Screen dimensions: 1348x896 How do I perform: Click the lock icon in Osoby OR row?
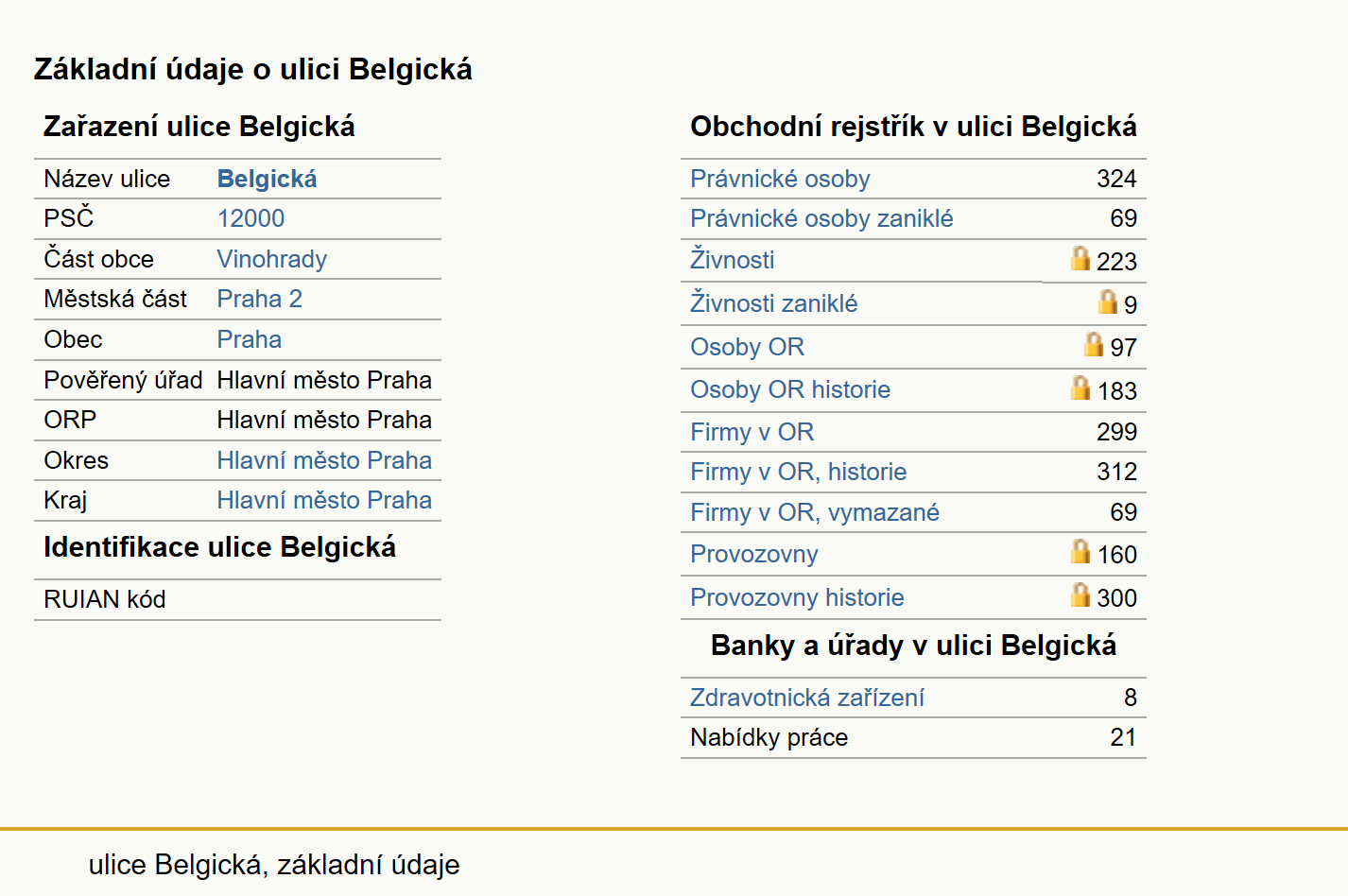(x=1094, y=344)
